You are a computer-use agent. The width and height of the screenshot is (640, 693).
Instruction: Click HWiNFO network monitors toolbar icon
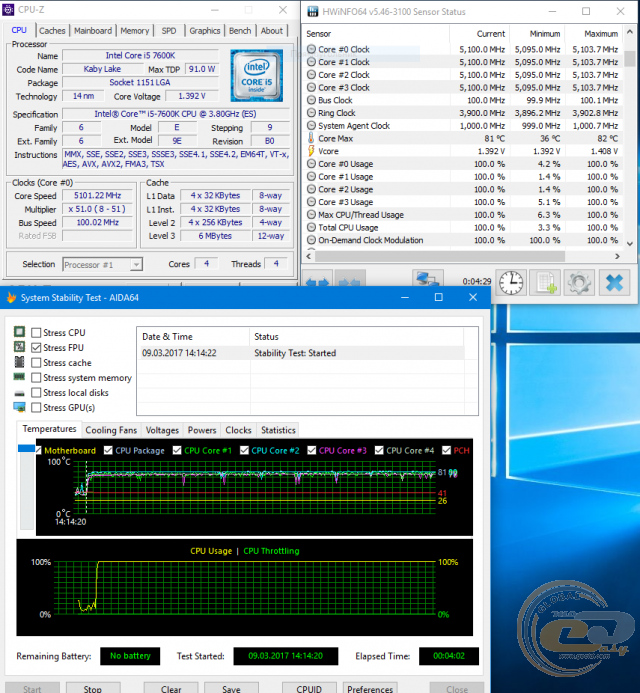pos(427,279)
